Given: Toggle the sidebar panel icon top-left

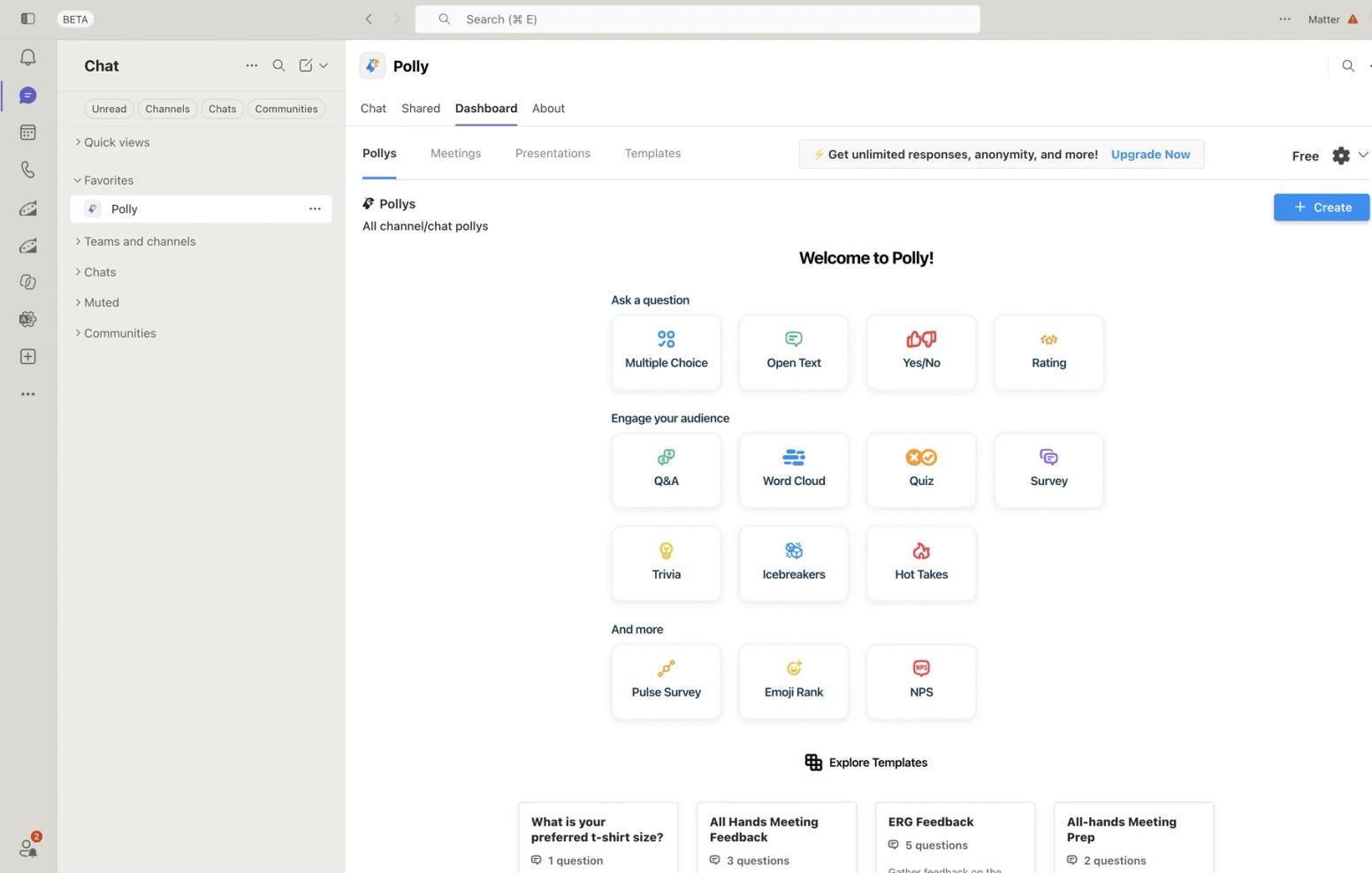Looking at the screenshot, I should tap(28, 19).
